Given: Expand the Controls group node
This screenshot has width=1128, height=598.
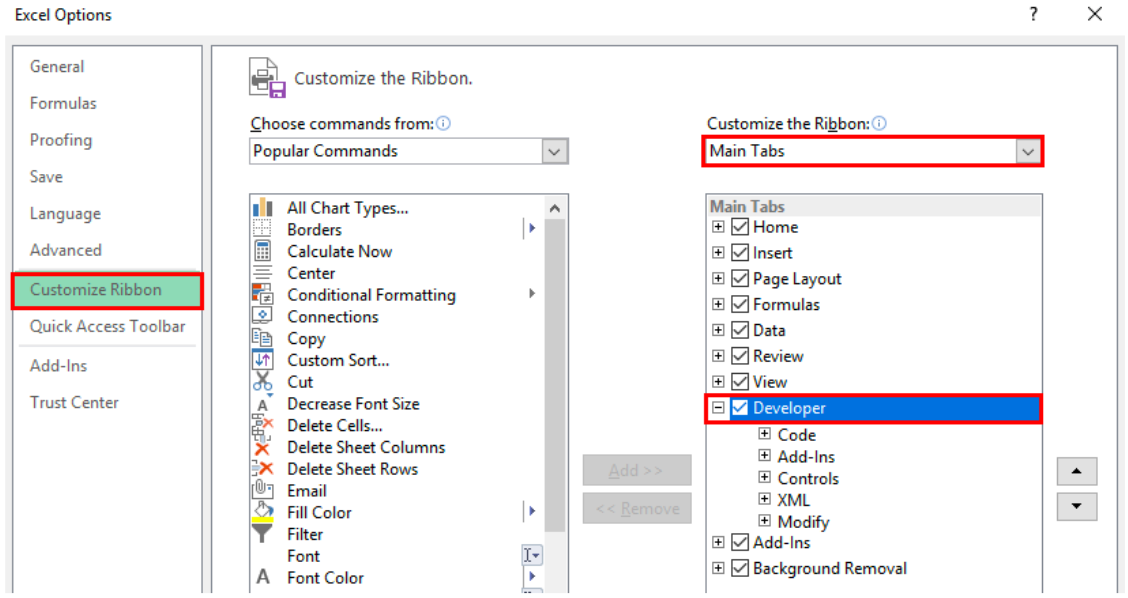Looking at the screenshot, I should coord(765,477).
